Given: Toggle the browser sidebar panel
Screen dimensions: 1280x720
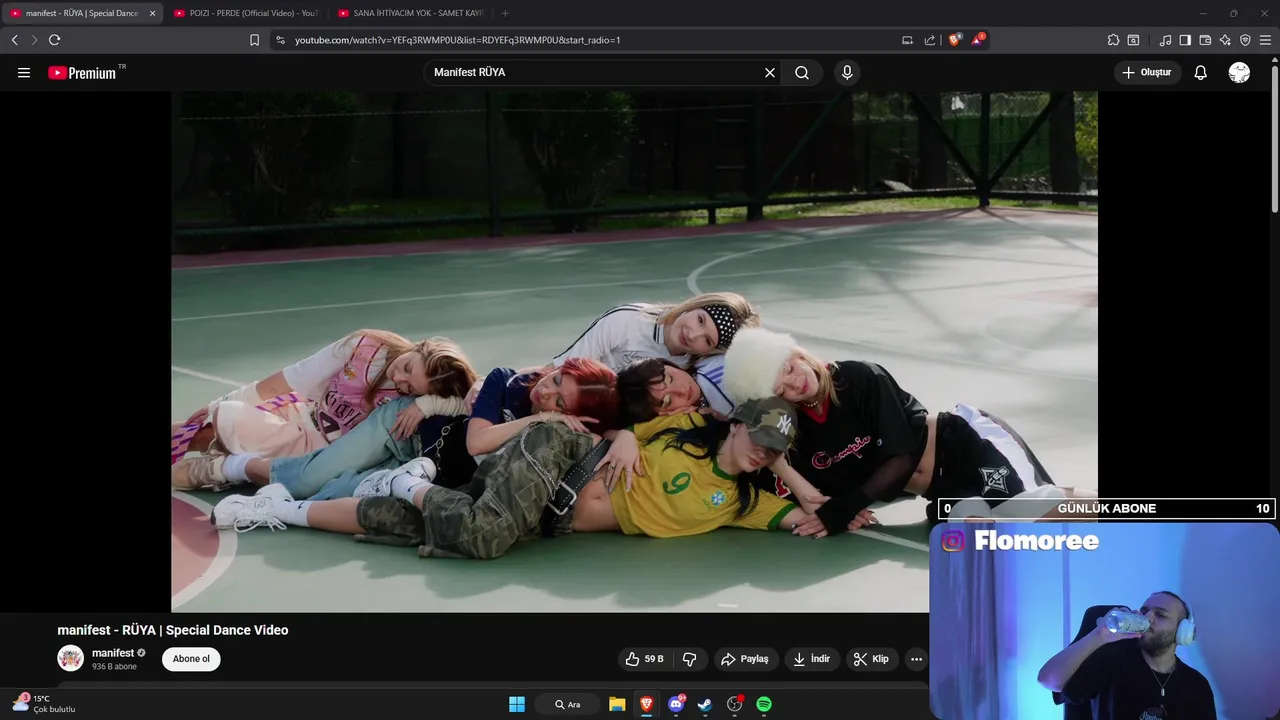Looking at the screenshot, I should click(x=1185, y=40).
